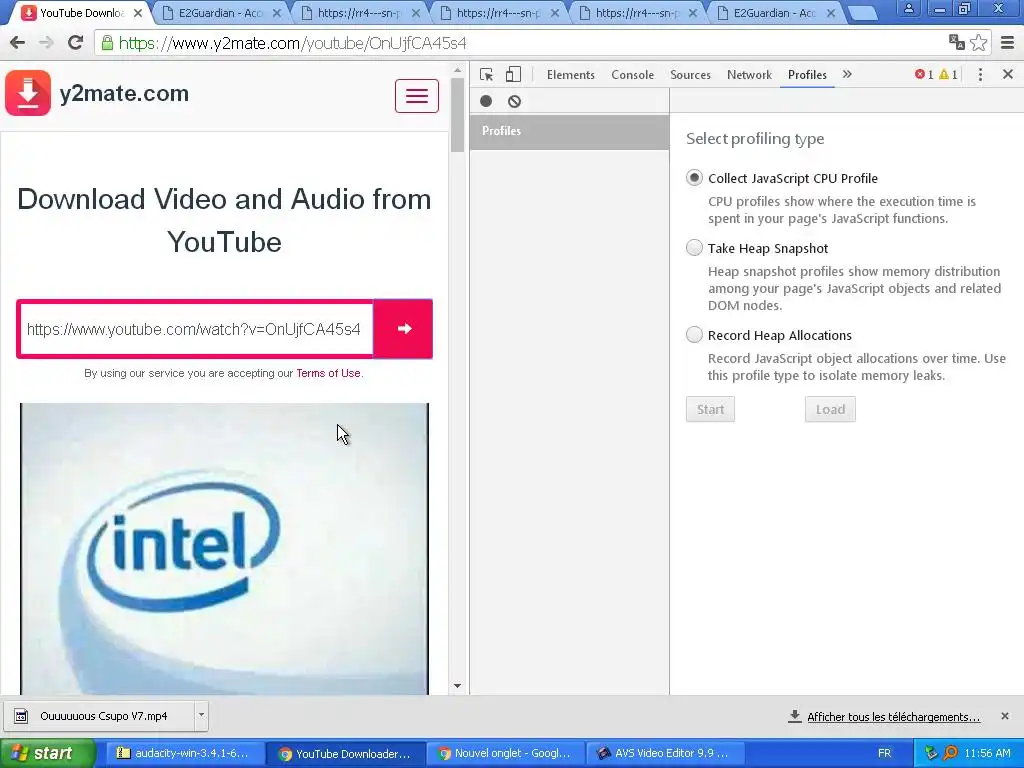Screen dimensions: 1024x768
Task: Click the browser back arrow
Action: pos(18,43)
